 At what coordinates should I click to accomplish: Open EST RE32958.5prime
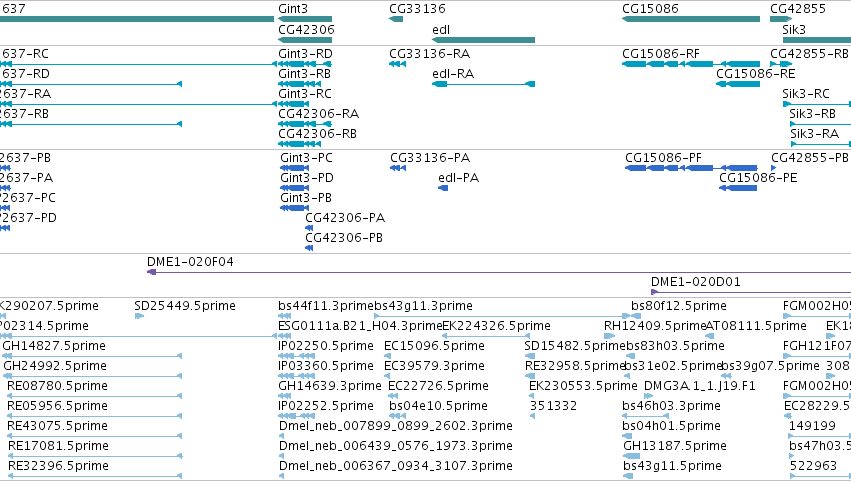pos(575,366)
